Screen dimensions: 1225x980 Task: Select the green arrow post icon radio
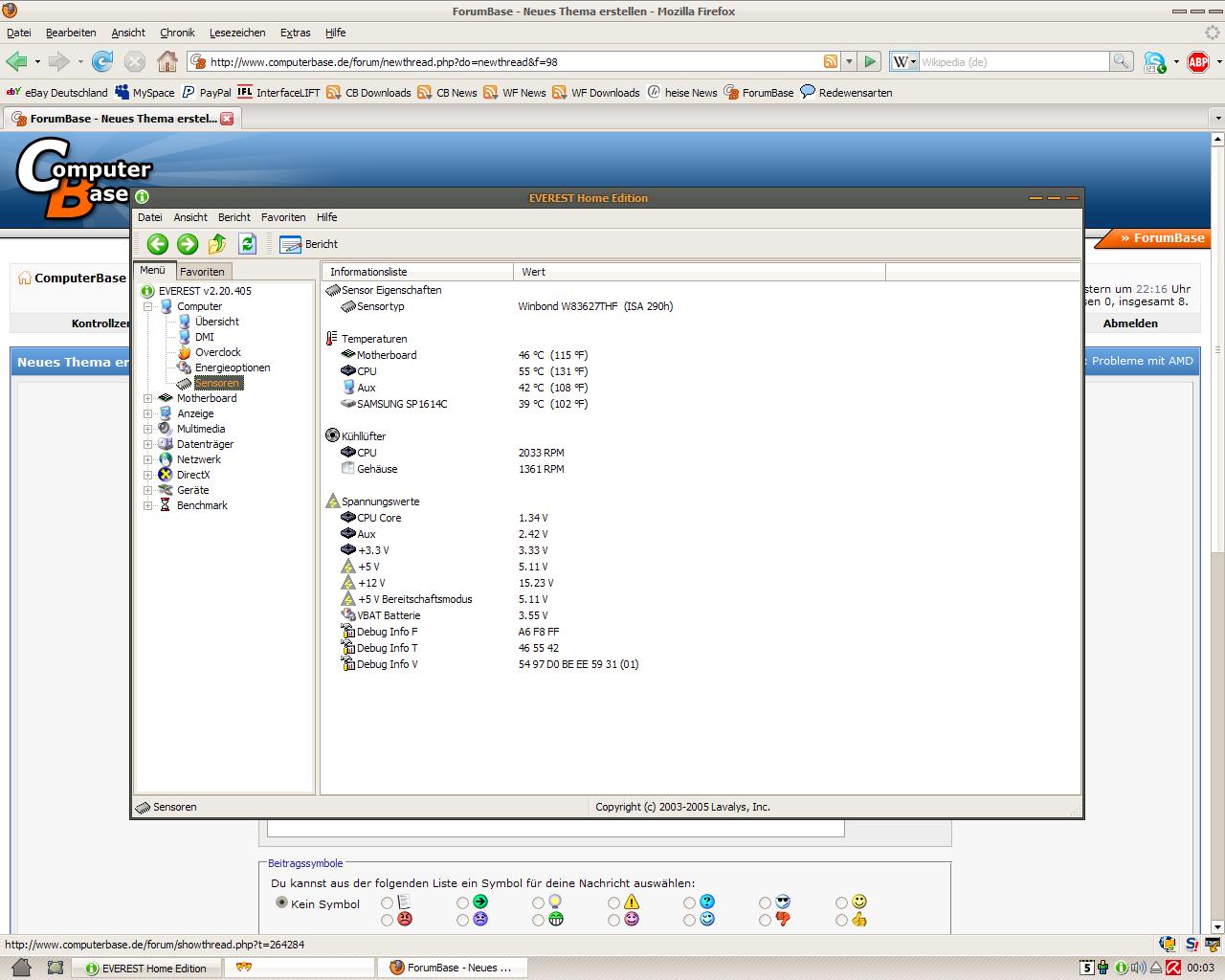[x=462, y=902]
